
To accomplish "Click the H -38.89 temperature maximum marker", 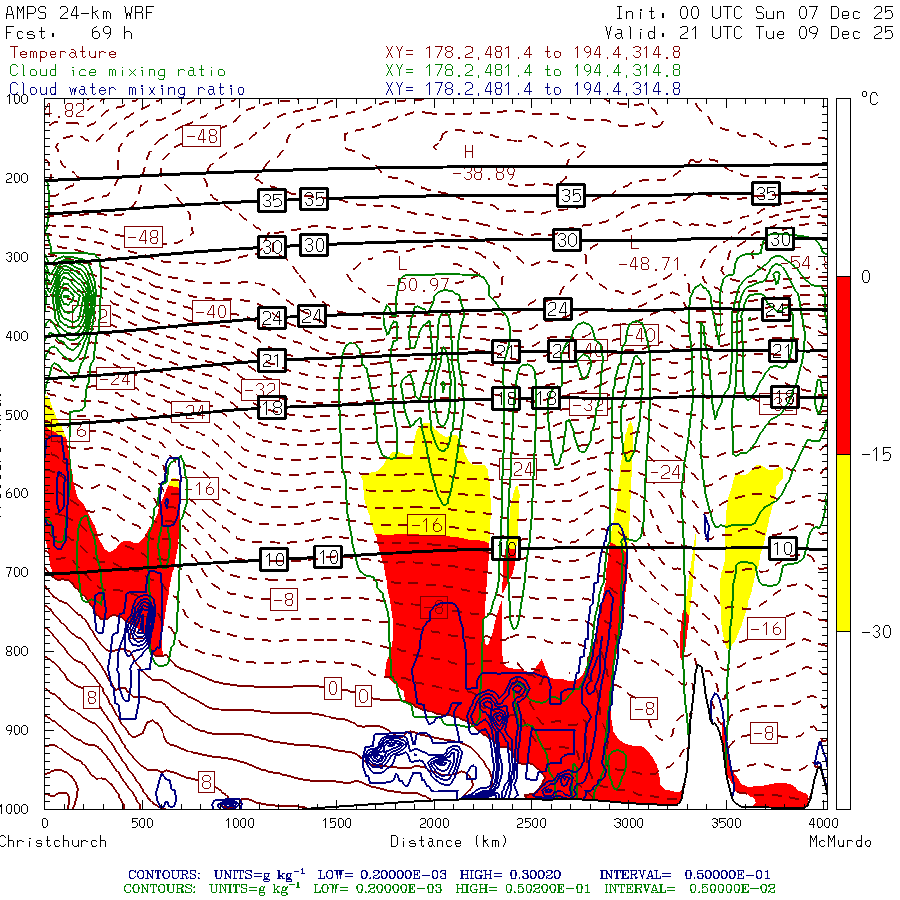I will (482, 163).
